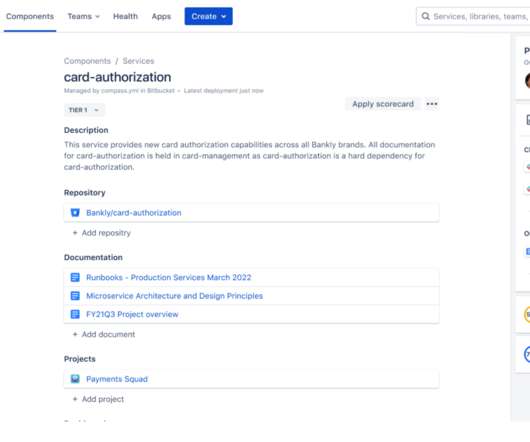Click the Payments Squad project icon
Screen dimensions: 530x442
click(75, 379)
